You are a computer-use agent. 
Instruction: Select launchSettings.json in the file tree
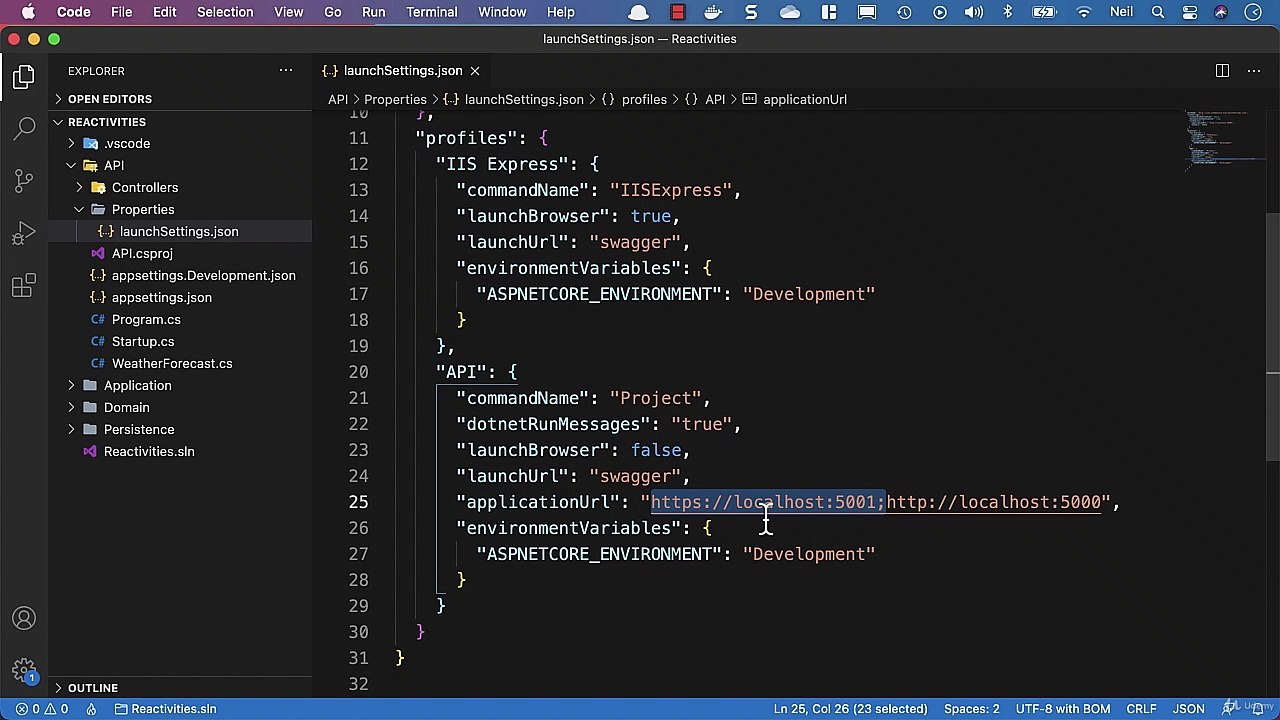tap(179, 232)
